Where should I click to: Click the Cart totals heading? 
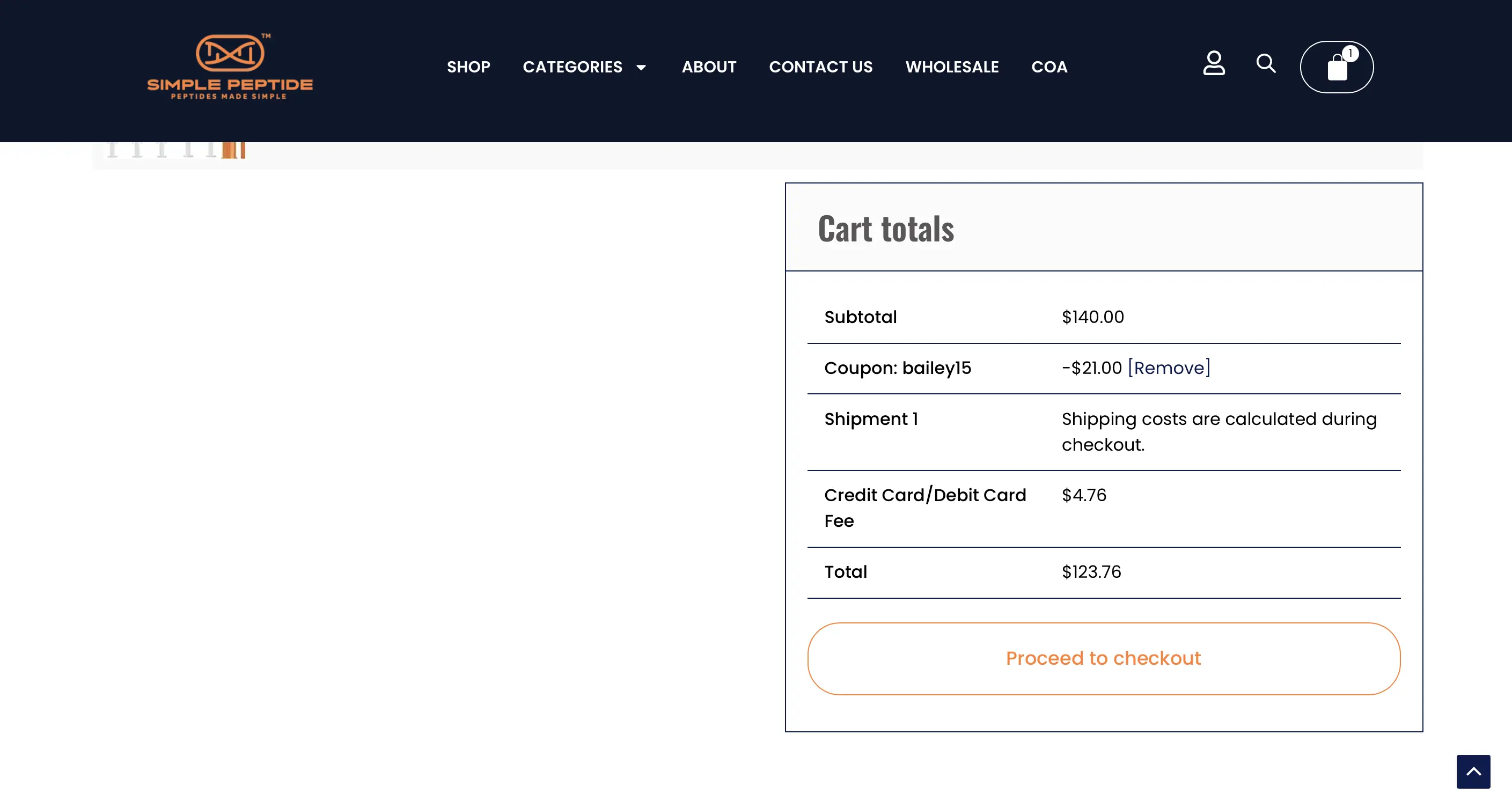pyautogui.click(x=886, y=228)
